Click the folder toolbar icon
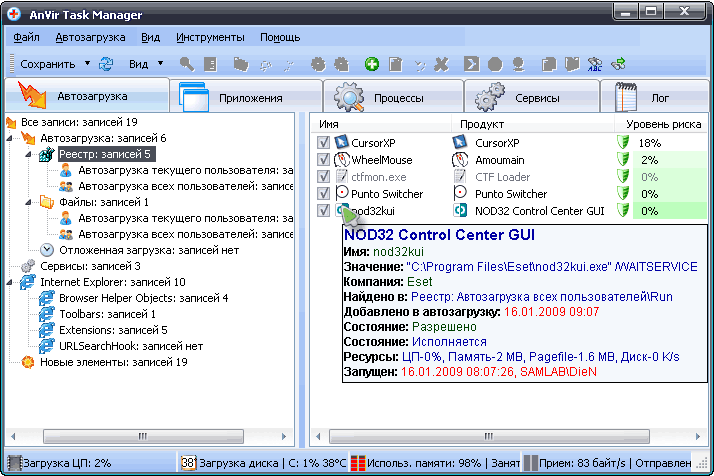This screenshot has height=476, width=714. pyautogui.click(x=241, y=64)
